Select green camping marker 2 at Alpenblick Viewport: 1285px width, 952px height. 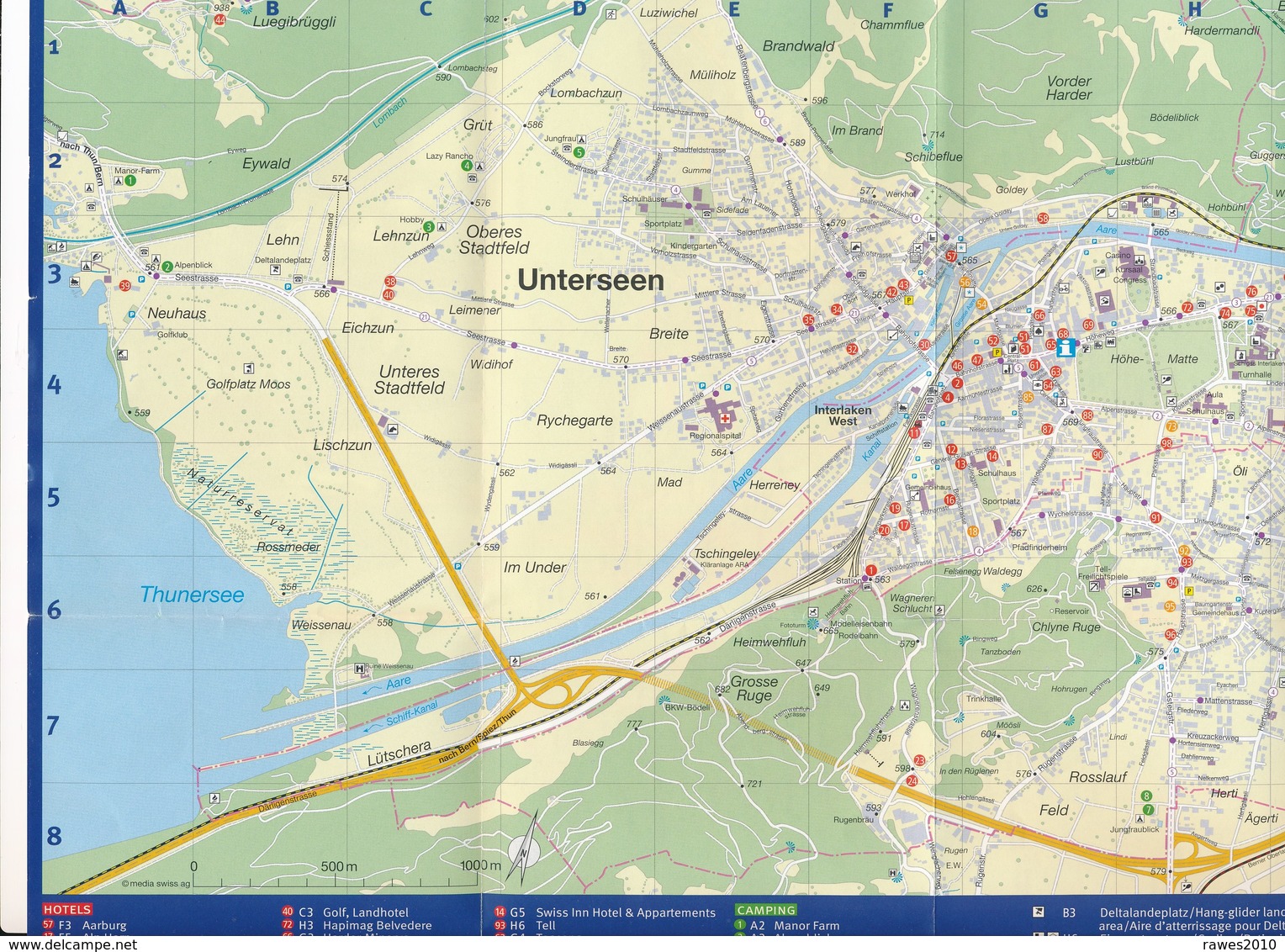167,267
